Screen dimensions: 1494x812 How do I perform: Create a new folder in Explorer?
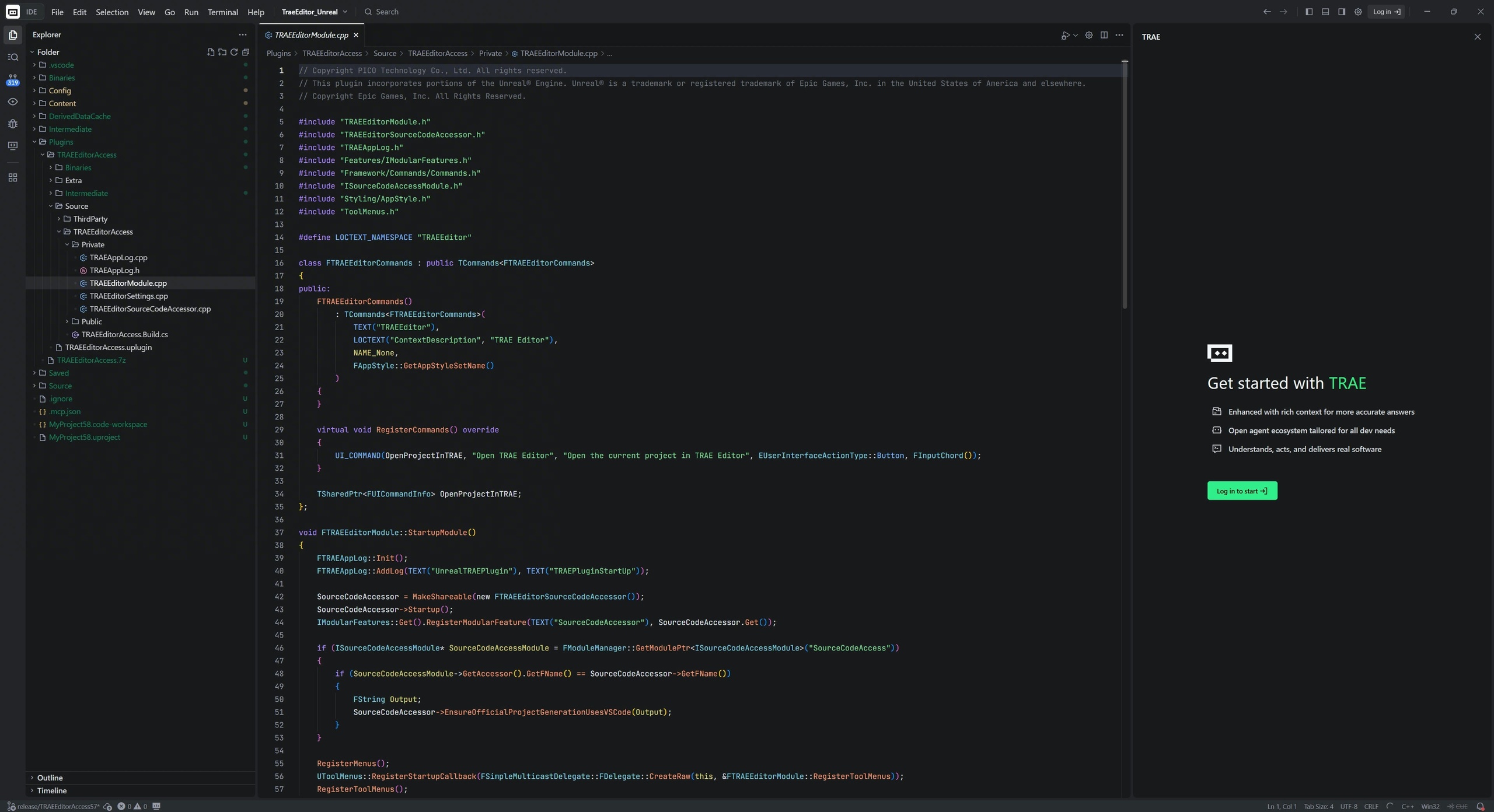(x=222, y=52)
